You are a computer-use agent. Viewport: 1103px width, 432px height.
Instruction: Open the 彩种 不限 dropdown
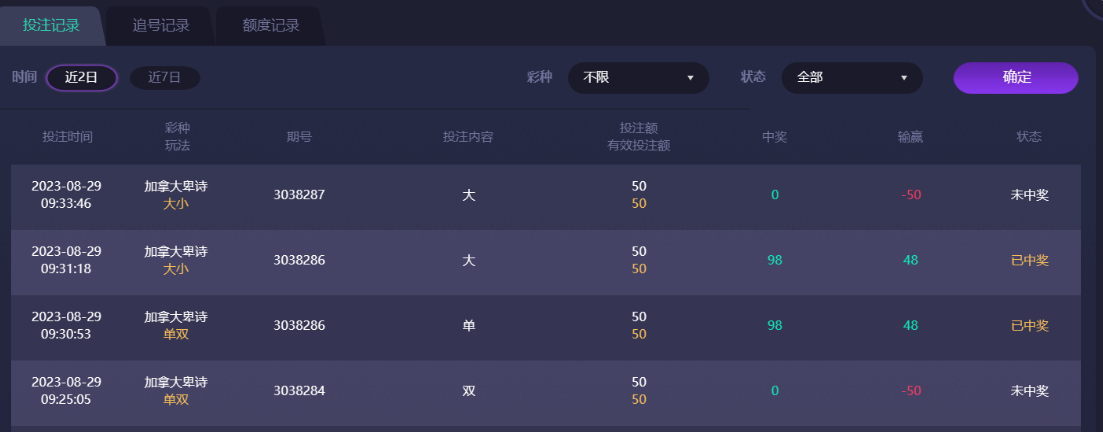pos(638,77)
